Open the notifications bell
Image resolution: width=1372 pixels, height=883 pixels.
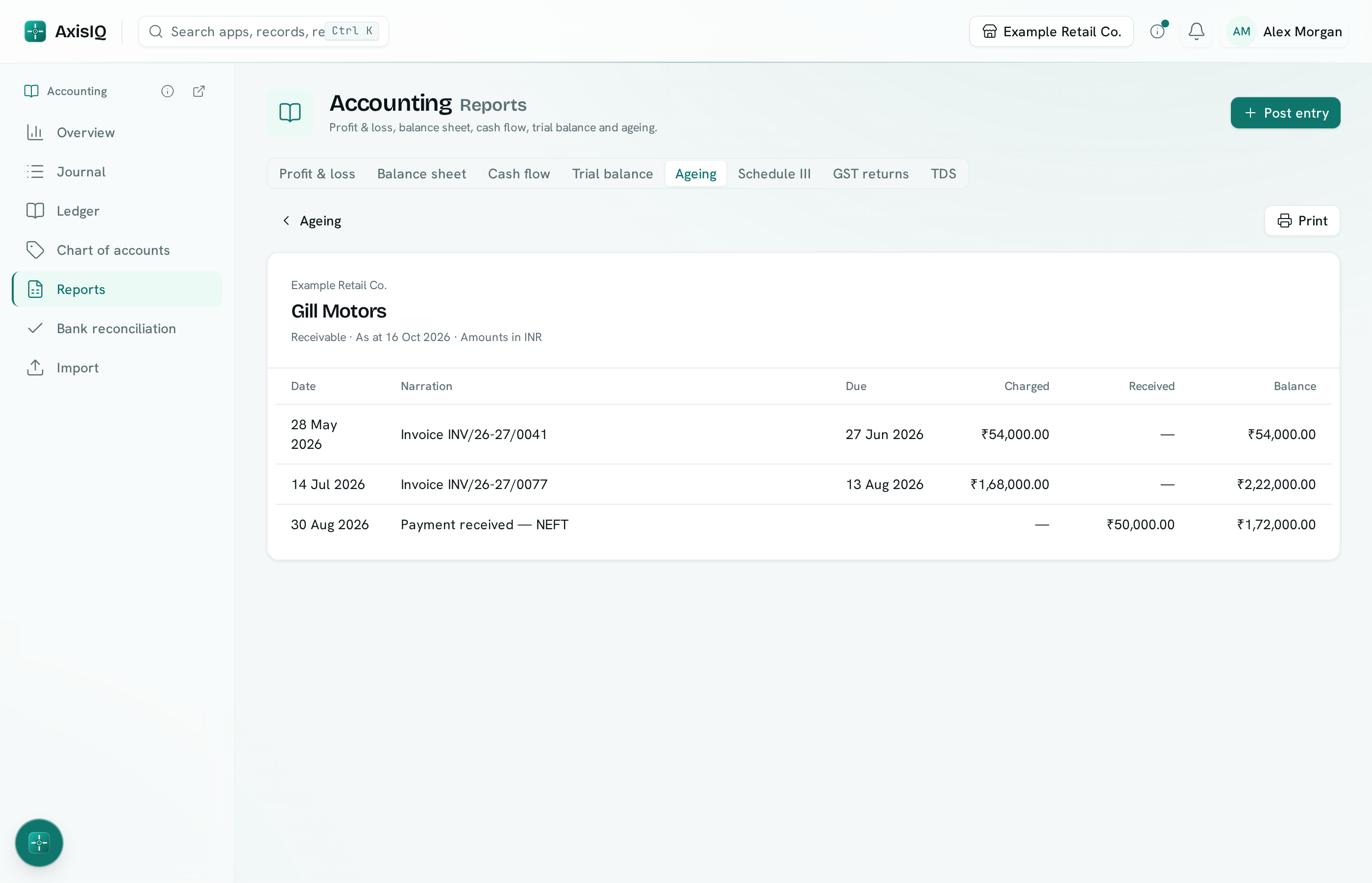point(1196,31)
